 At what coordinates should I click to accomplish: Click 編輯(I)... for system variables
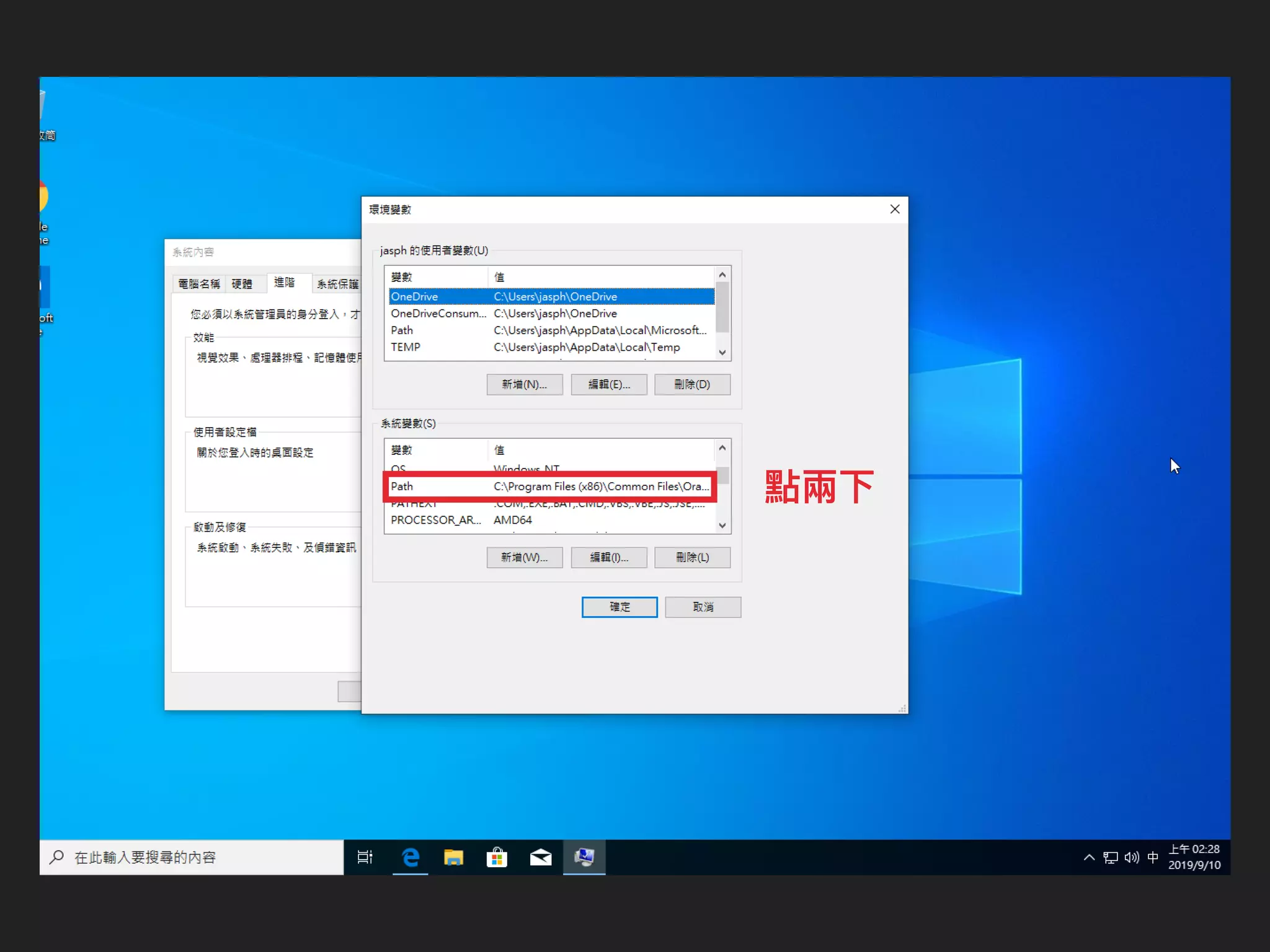pyautogui.click(x=608, y=557)
